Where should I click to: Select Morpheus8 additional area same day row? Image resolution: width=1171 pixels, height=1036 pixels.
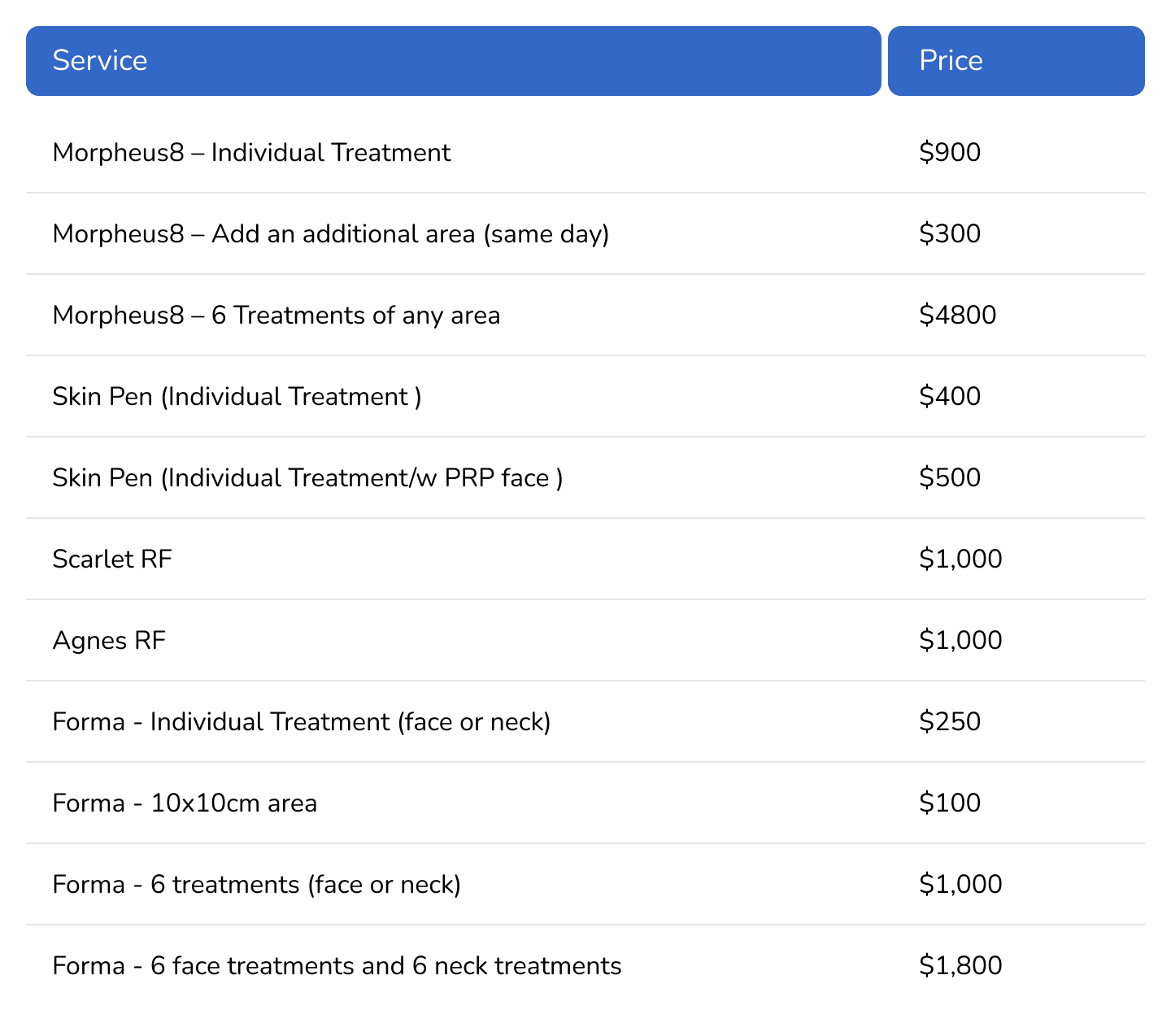click(x=330, y=234)
